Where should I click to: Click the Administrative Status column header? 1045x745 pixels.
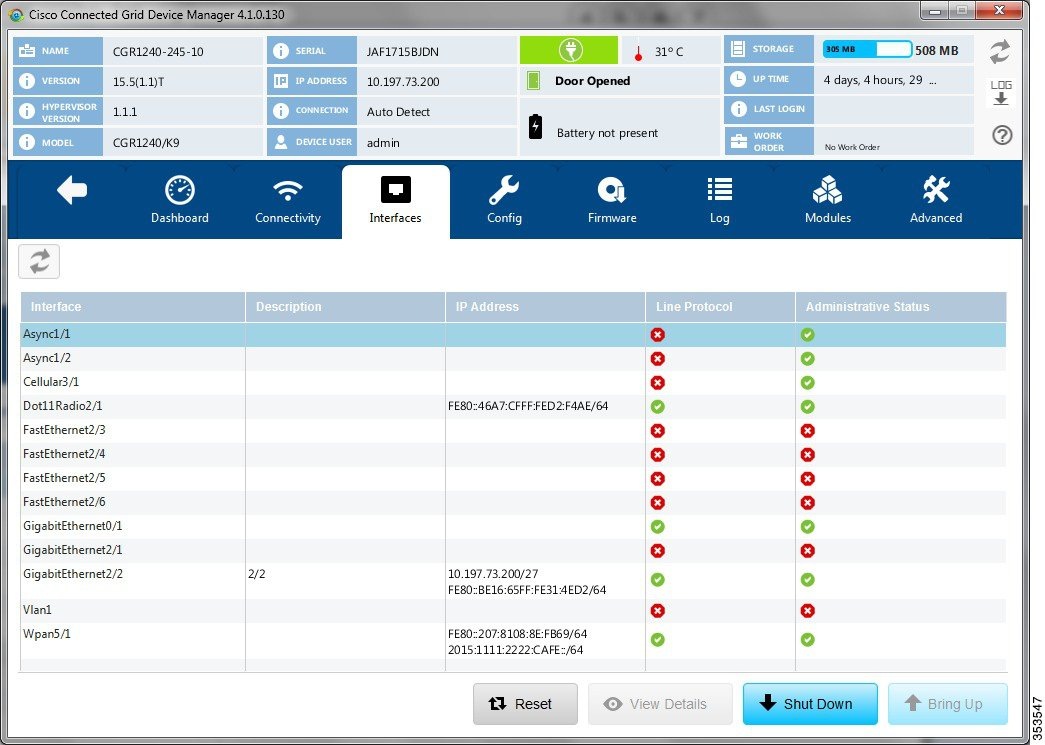pos(901,307)
